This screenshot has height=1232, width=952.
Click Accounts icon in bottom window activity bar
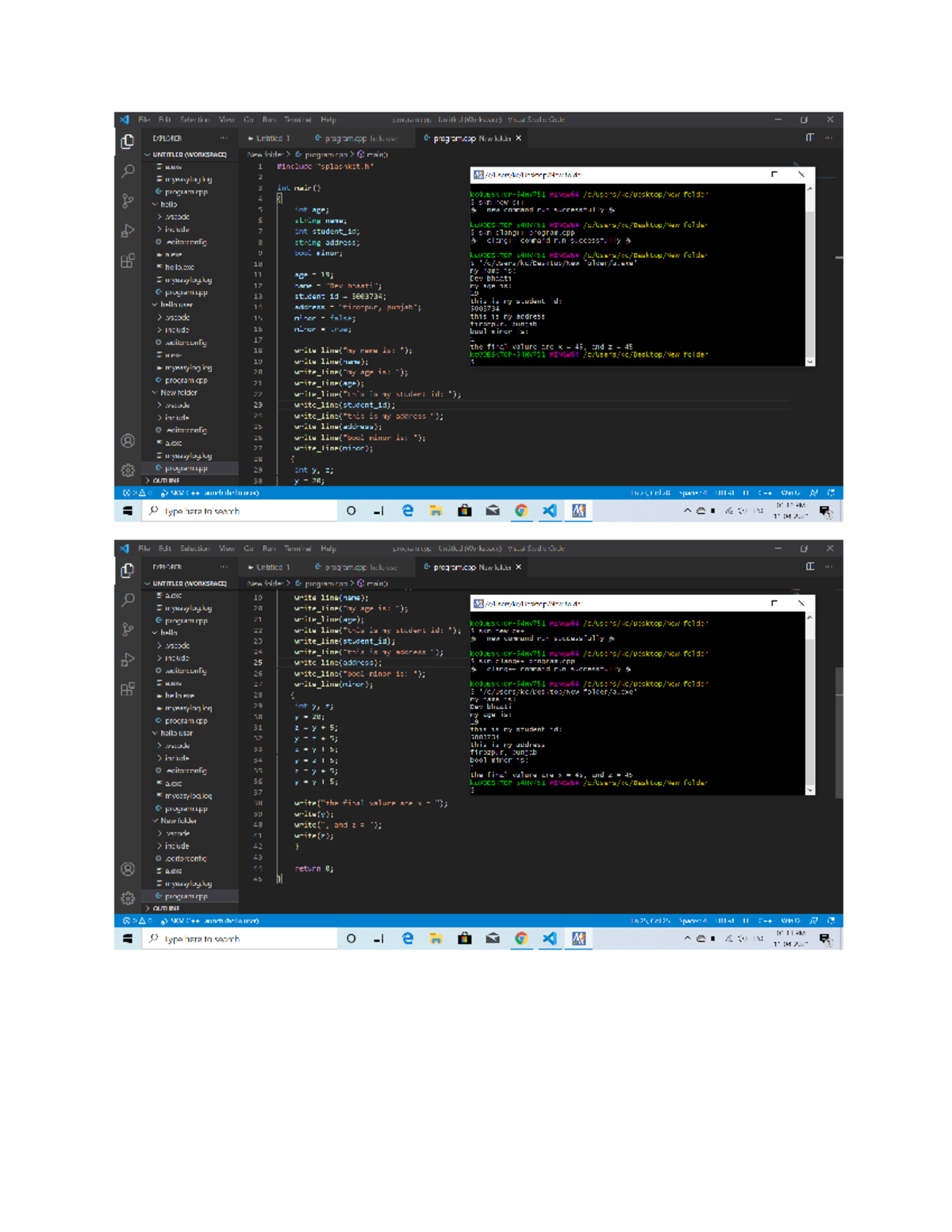click(x=128, y=869)
